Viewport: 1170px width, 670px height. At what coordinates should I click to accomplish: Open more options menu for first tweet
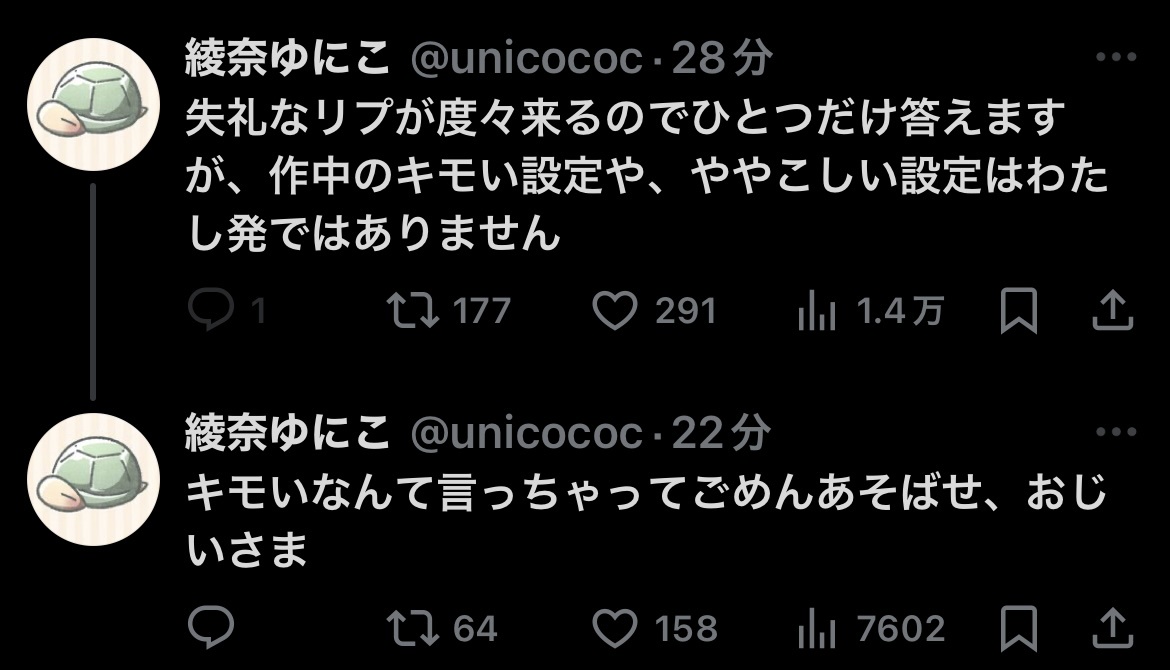coord(1116,57)
